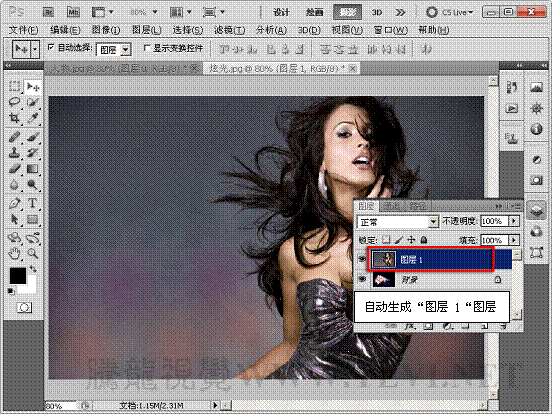Open the Layer menu
Screen dimensions: 552x414
click(147, 30)
